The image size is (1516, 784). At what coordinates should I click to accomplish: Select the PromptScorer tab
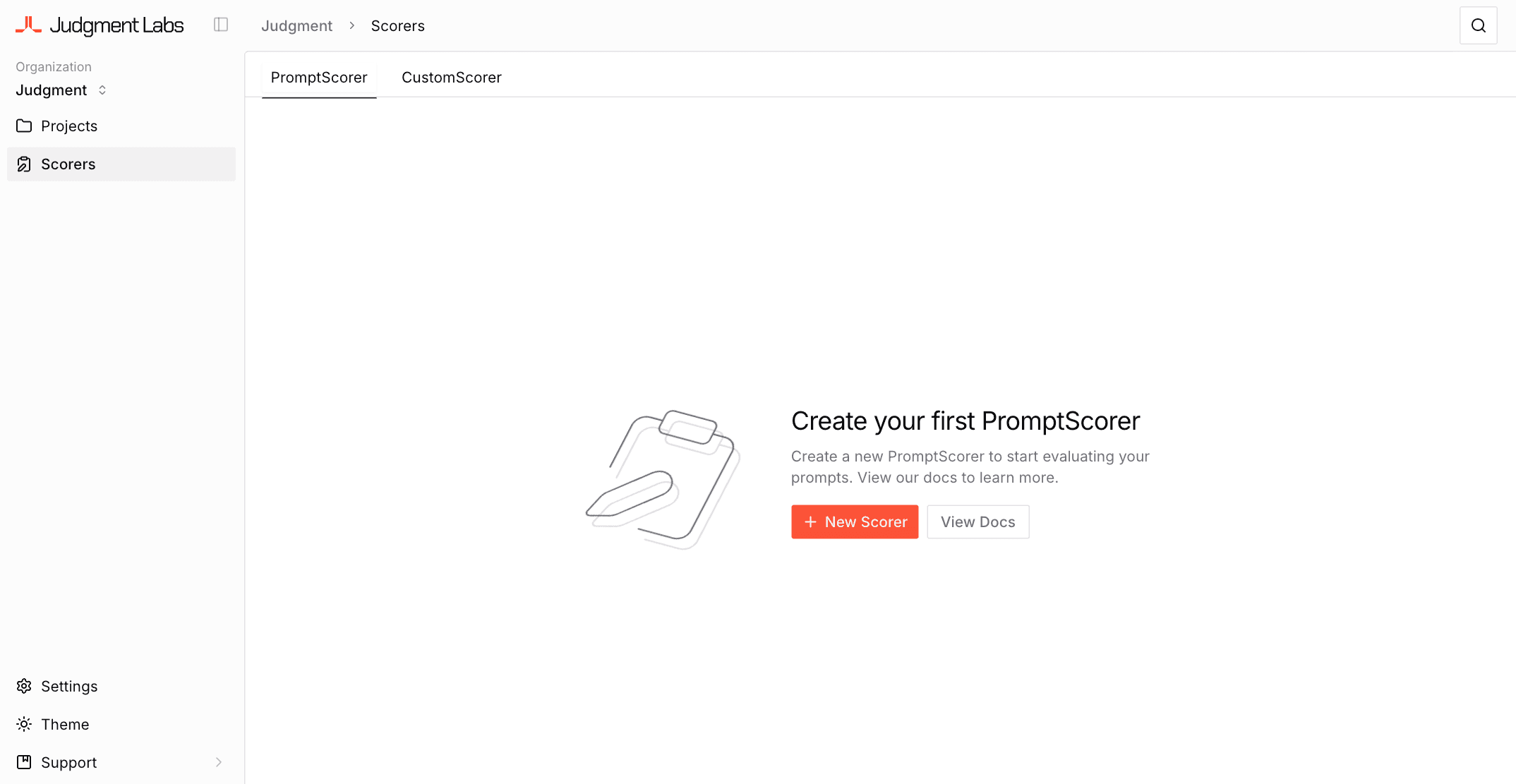pyautogui.click(x=319, y=78)
